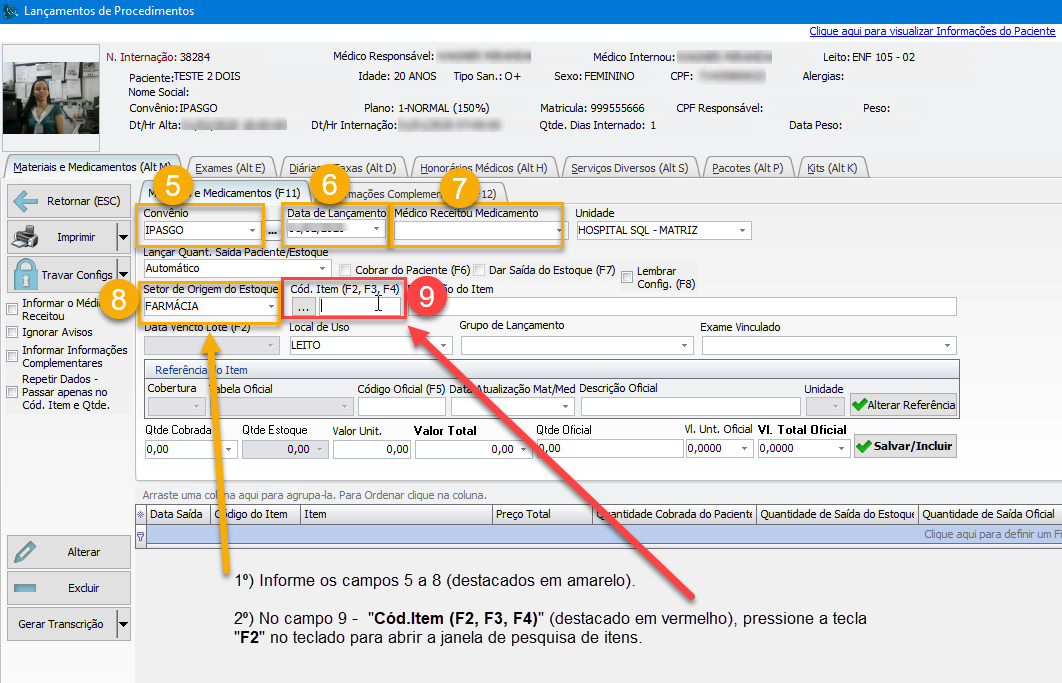Click the link to view patient information

coord(931,32)
